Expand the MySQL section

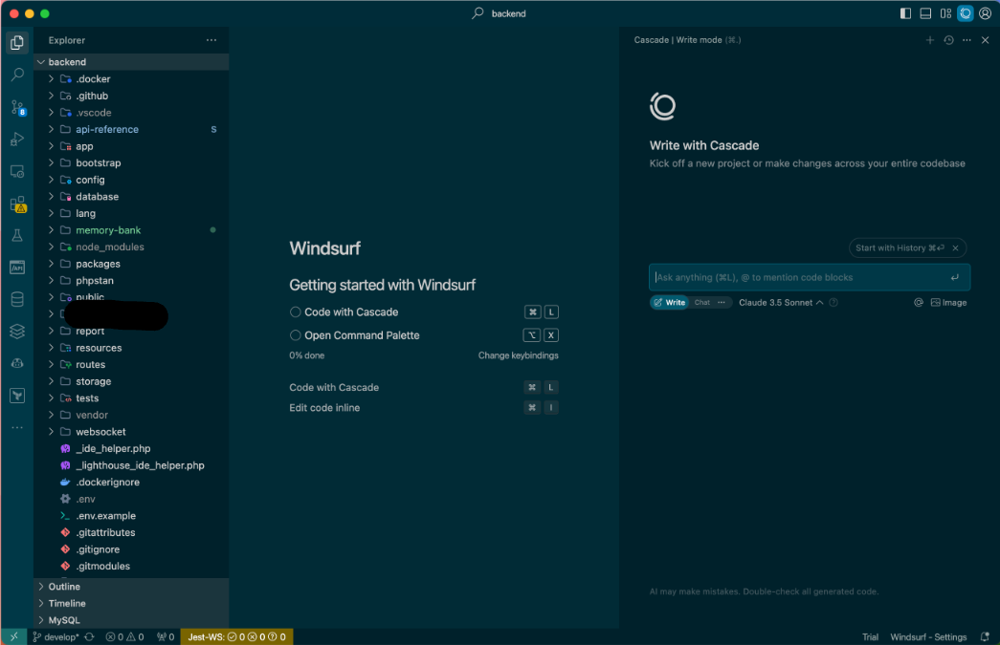[x=131, y=620]
